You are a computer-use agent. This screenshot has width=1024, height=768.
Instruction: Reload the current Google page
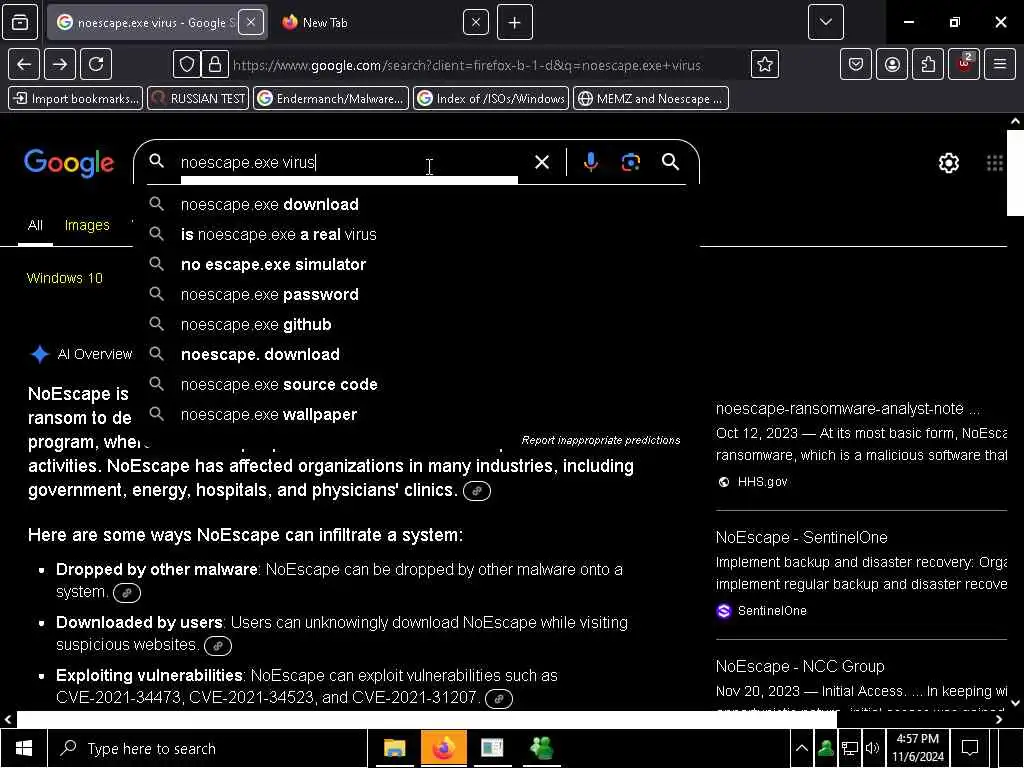(x=96, y=64)
